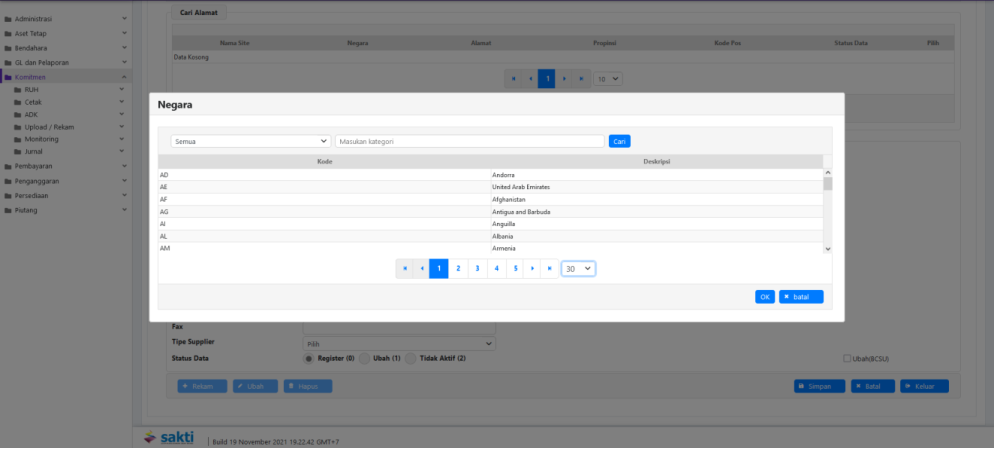Click next page arrow in Negara dialog

[534, 269]
